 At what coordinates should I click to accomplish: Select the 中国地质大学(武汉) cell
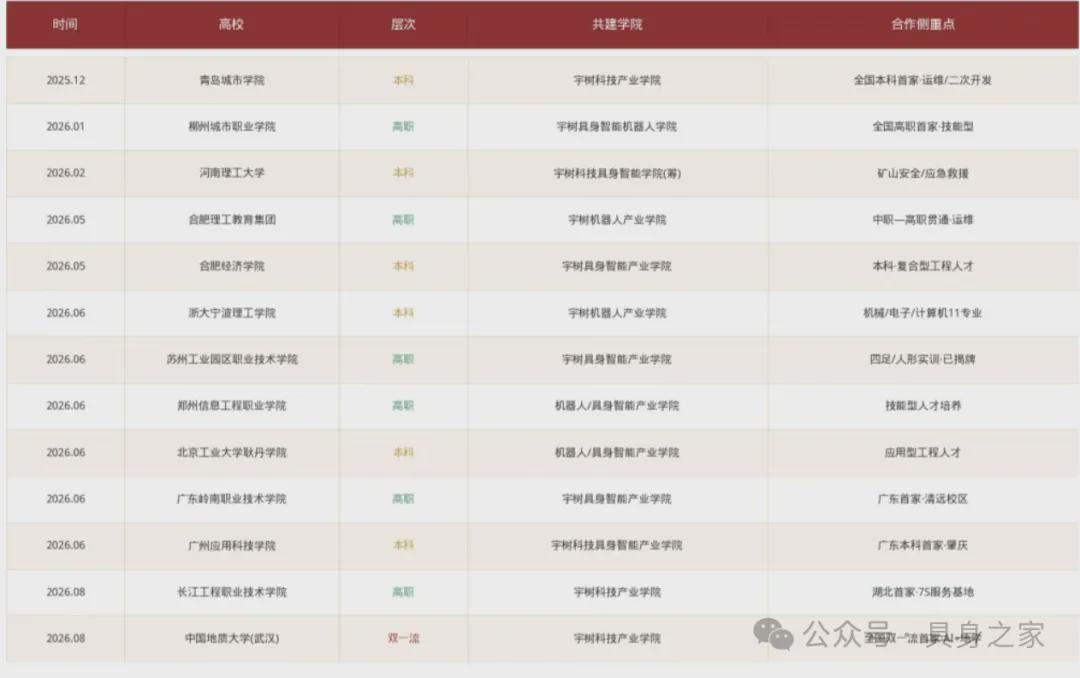[231, 639]
